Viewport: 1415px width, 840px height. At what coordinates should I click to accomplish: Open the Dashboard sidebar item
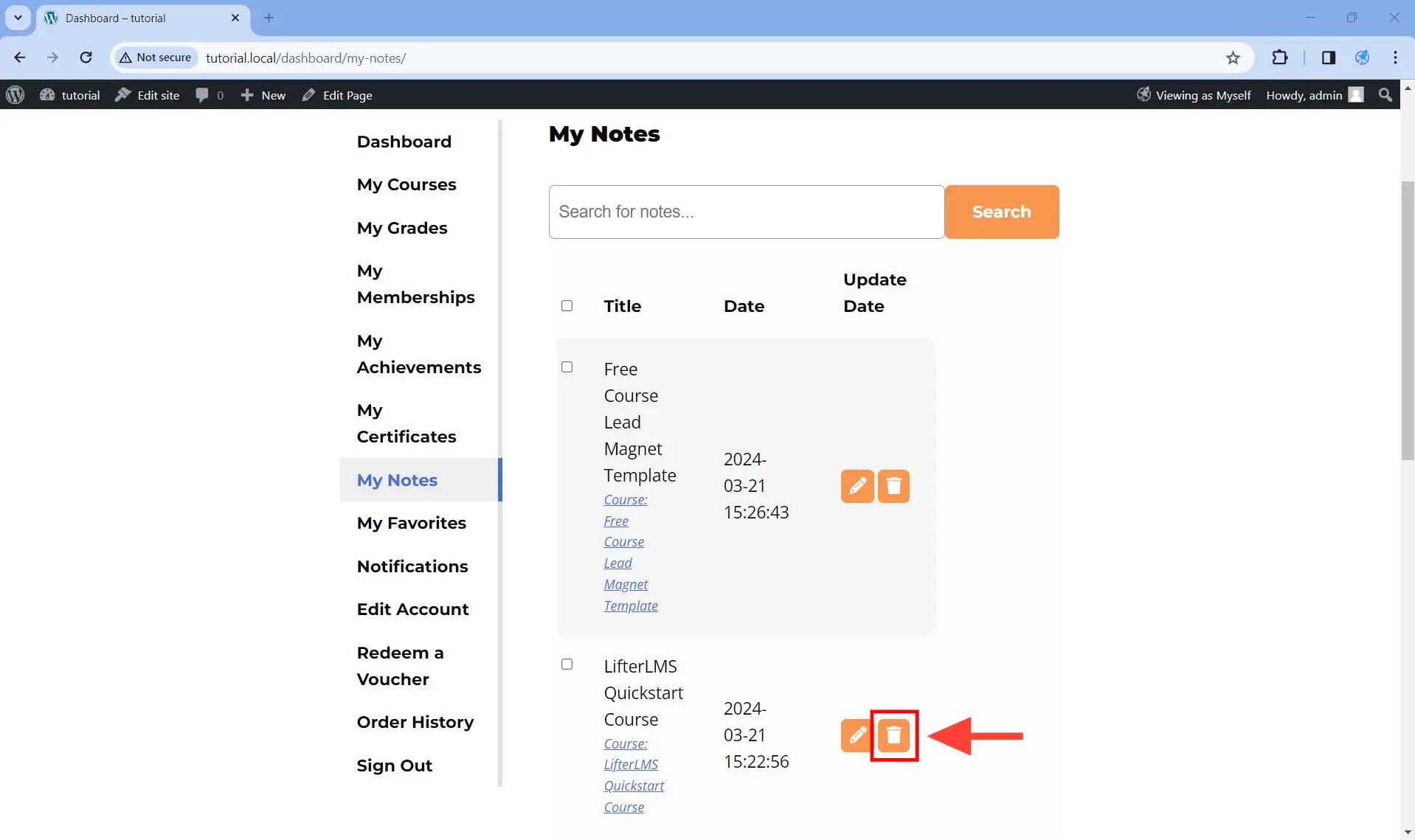tap(404, 142)
